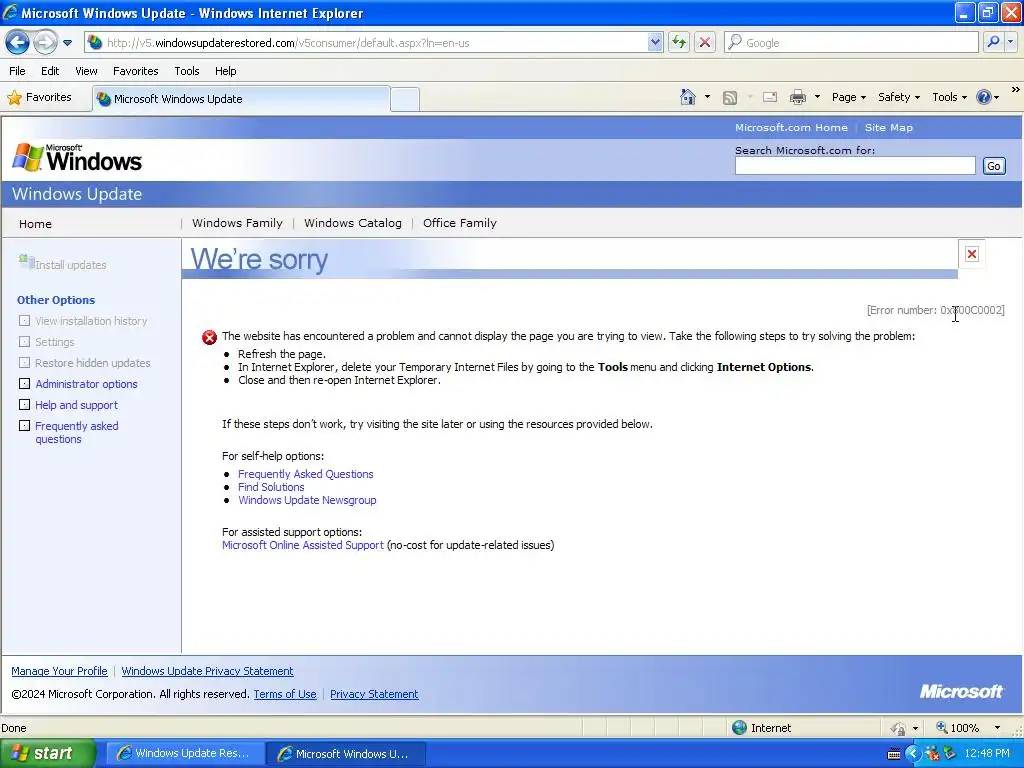Select the Microsoft Windows Update tab
This screenshot has height=768, width=1024.
(x=241, y=99)
